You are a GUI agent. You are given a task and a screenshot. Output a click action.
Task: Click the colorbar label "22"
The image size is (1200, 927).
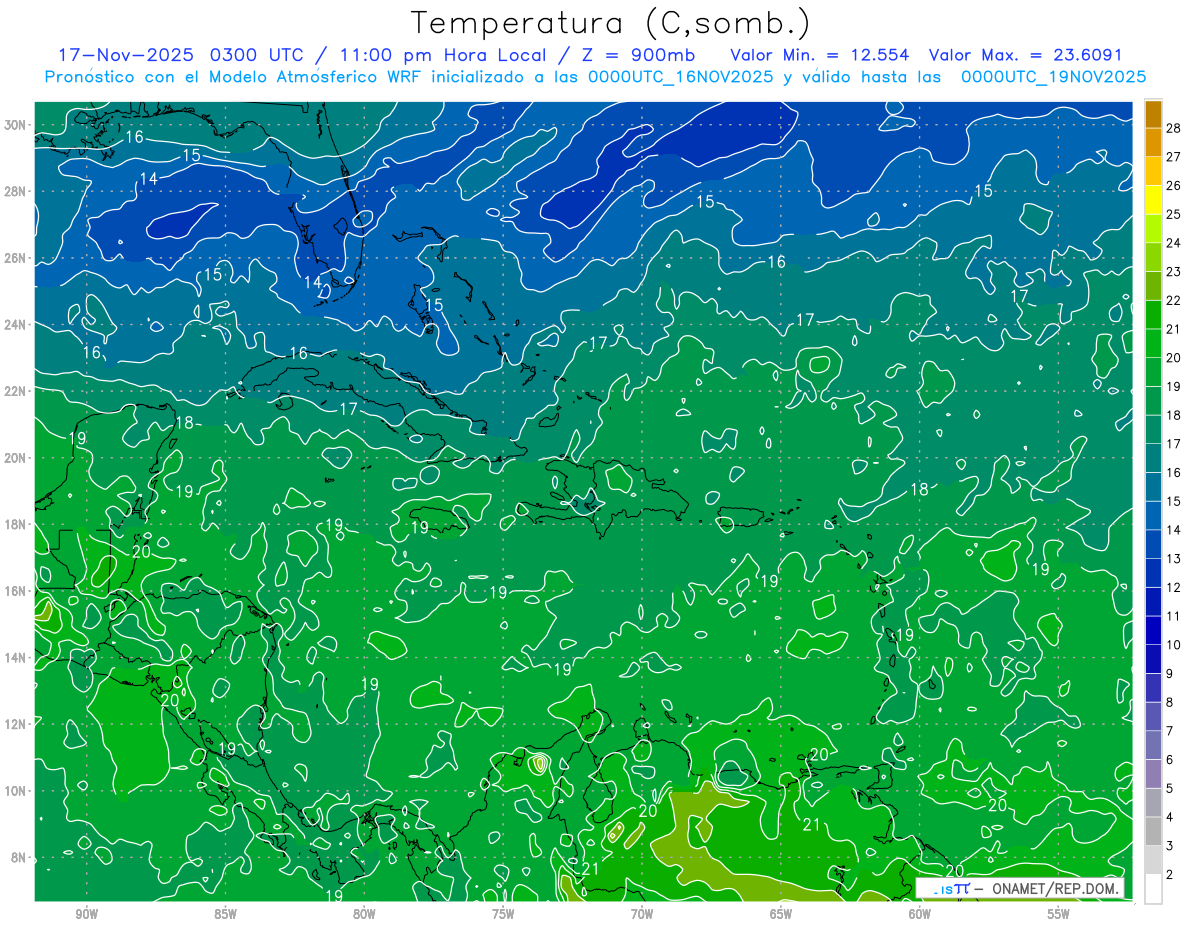1174,300
